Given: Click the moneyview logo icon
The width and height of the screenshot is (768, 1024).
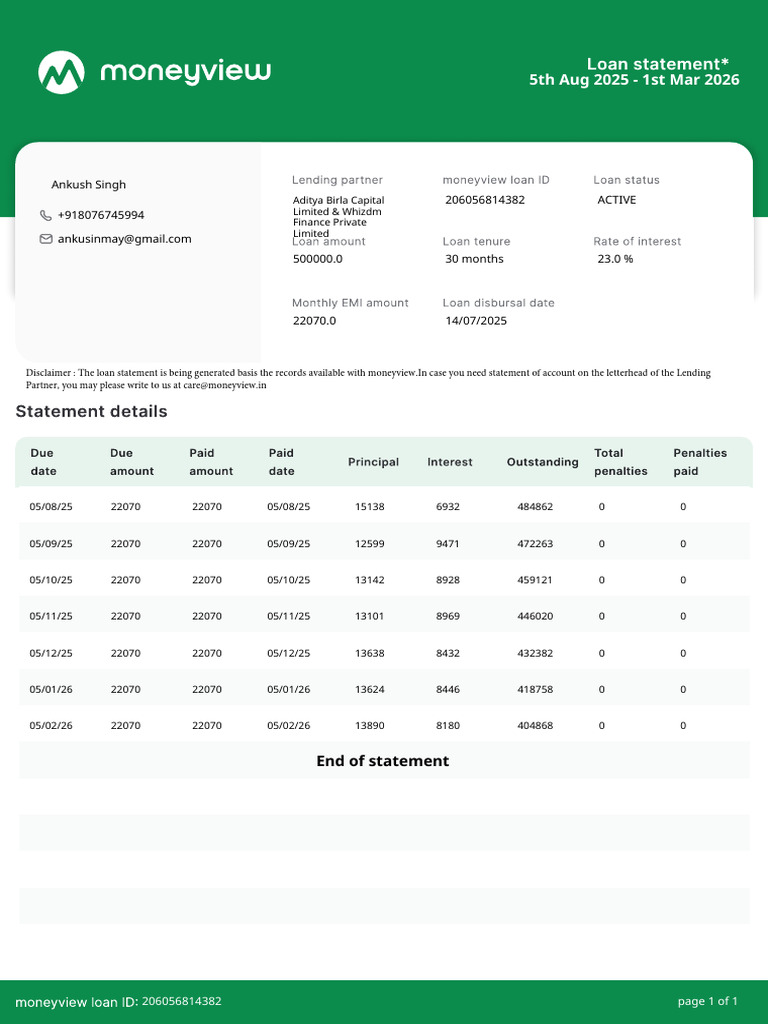Looking at the screenshot, I should (61, 72).
